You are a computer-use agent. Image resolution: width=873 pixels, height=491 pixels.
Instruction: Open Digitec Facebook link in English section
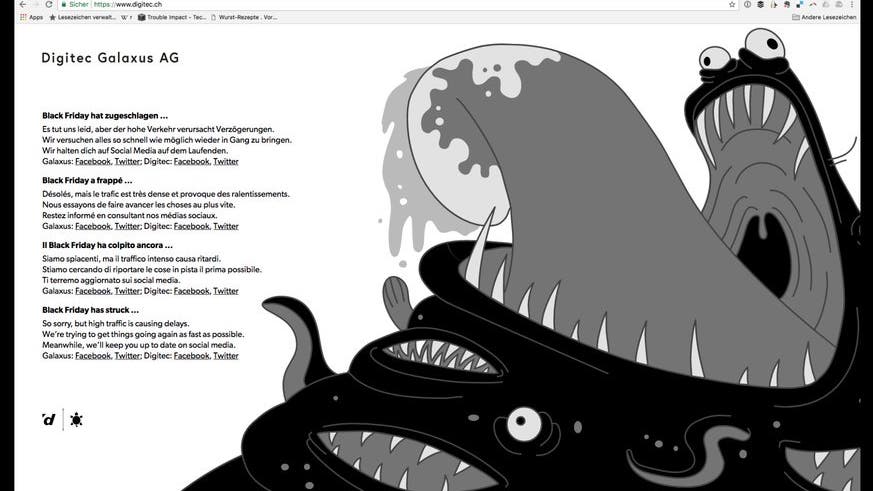coord(192,356)
